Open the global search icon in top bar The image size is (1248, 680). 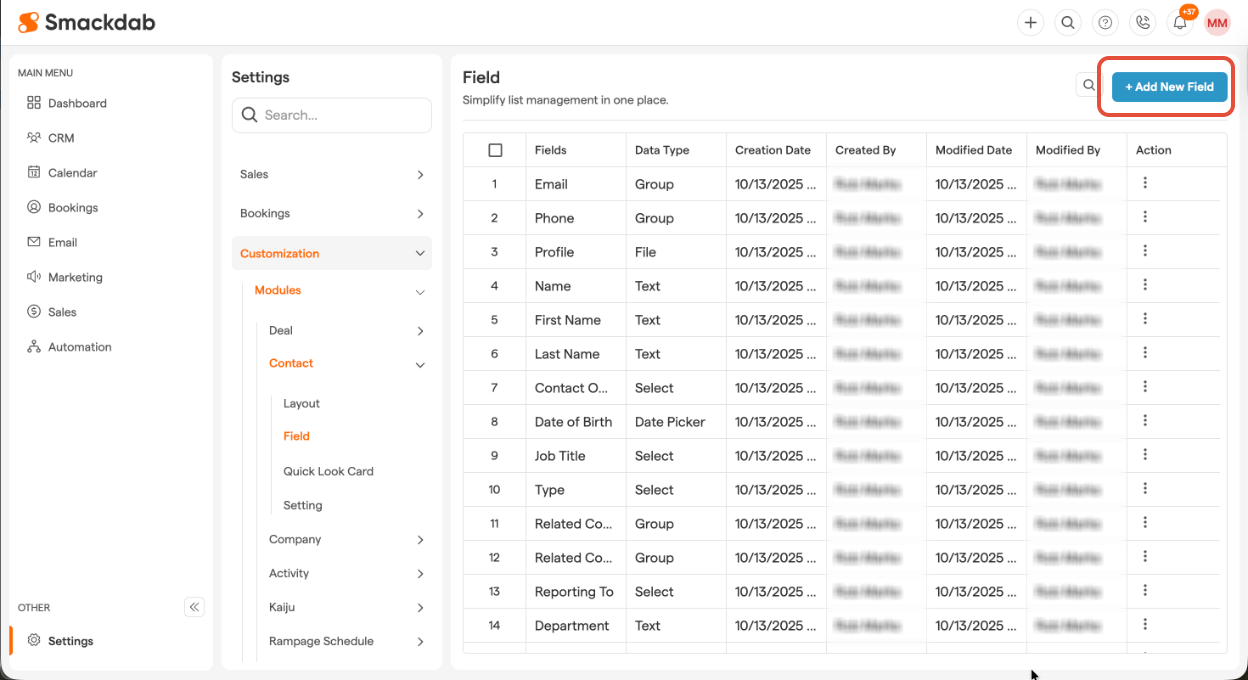pos(1068,22)
